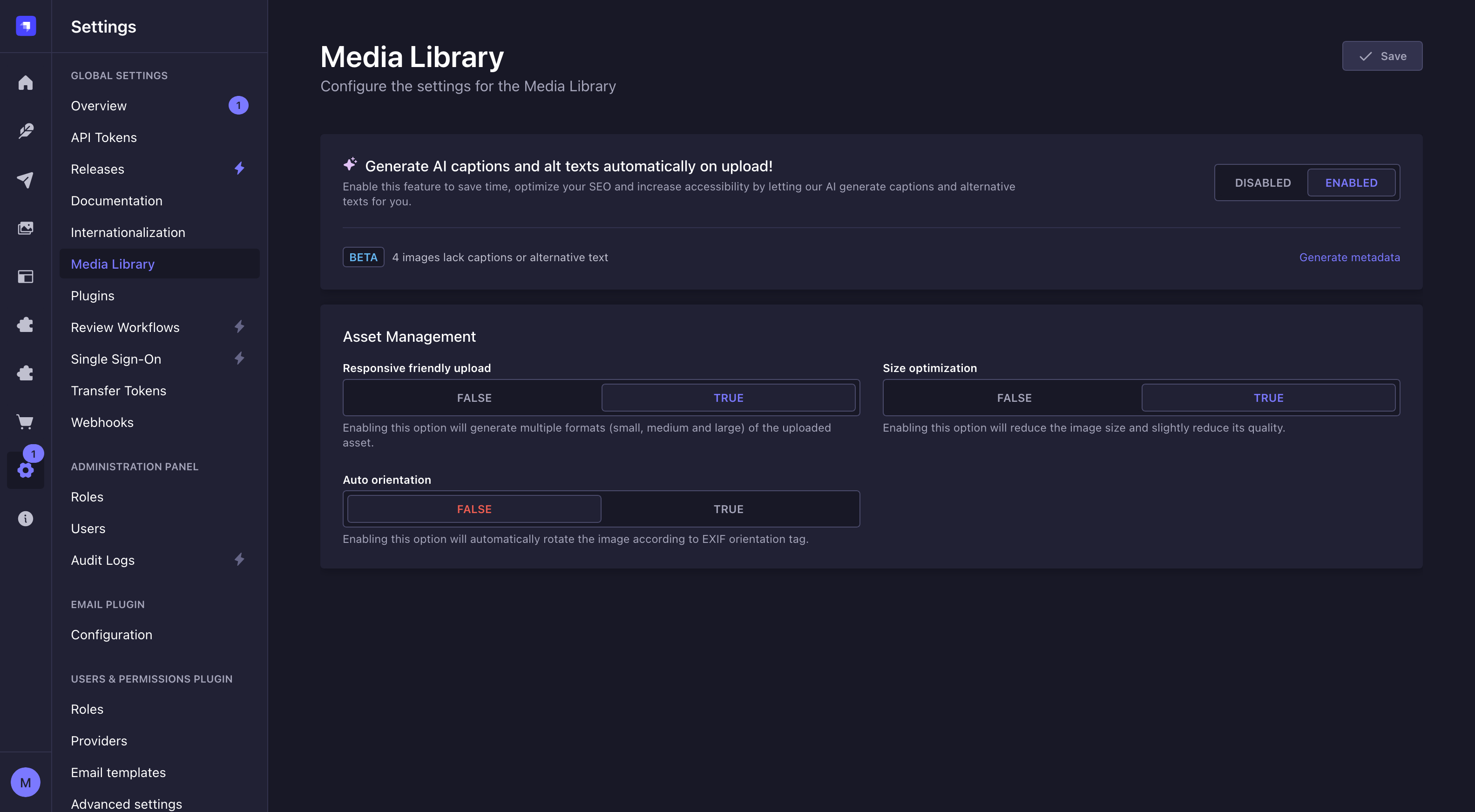
Task: Switch AI caption generation to DISABLED
Action: coord(1263,182)
